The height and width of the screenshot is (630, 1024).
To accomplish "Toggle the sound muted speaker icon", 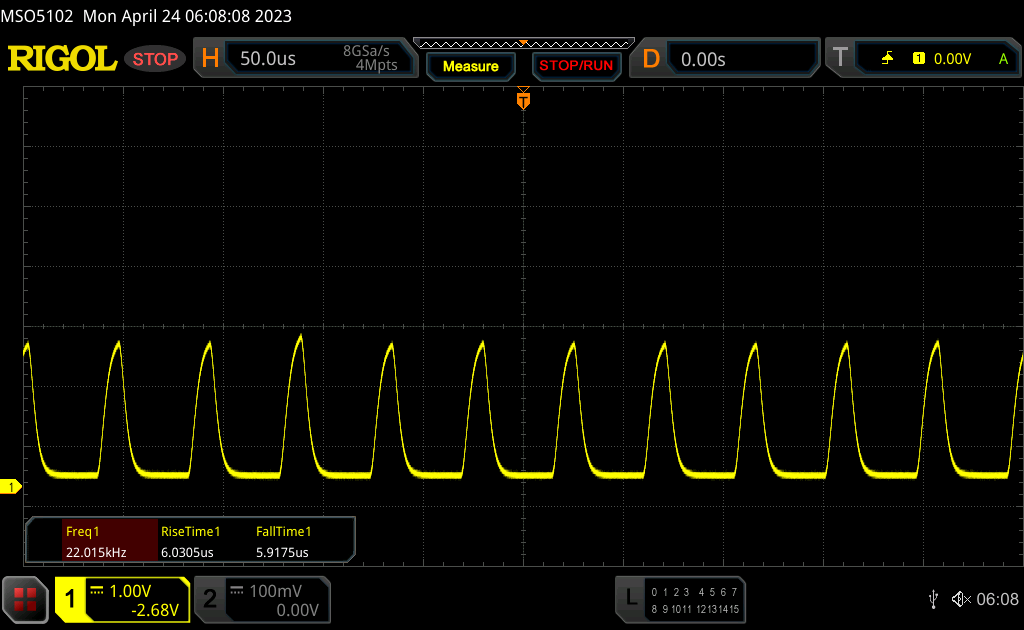I will point(961,599).
